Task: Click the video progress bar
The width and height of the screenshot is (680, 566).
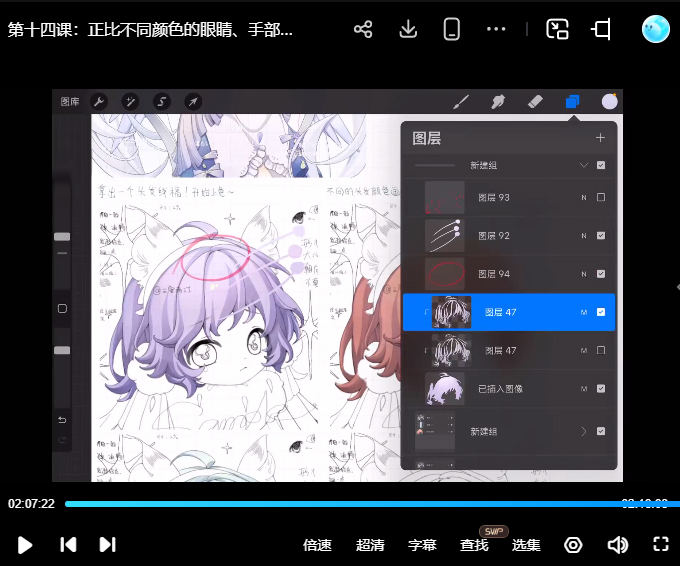Action: [x=340, y=504]
